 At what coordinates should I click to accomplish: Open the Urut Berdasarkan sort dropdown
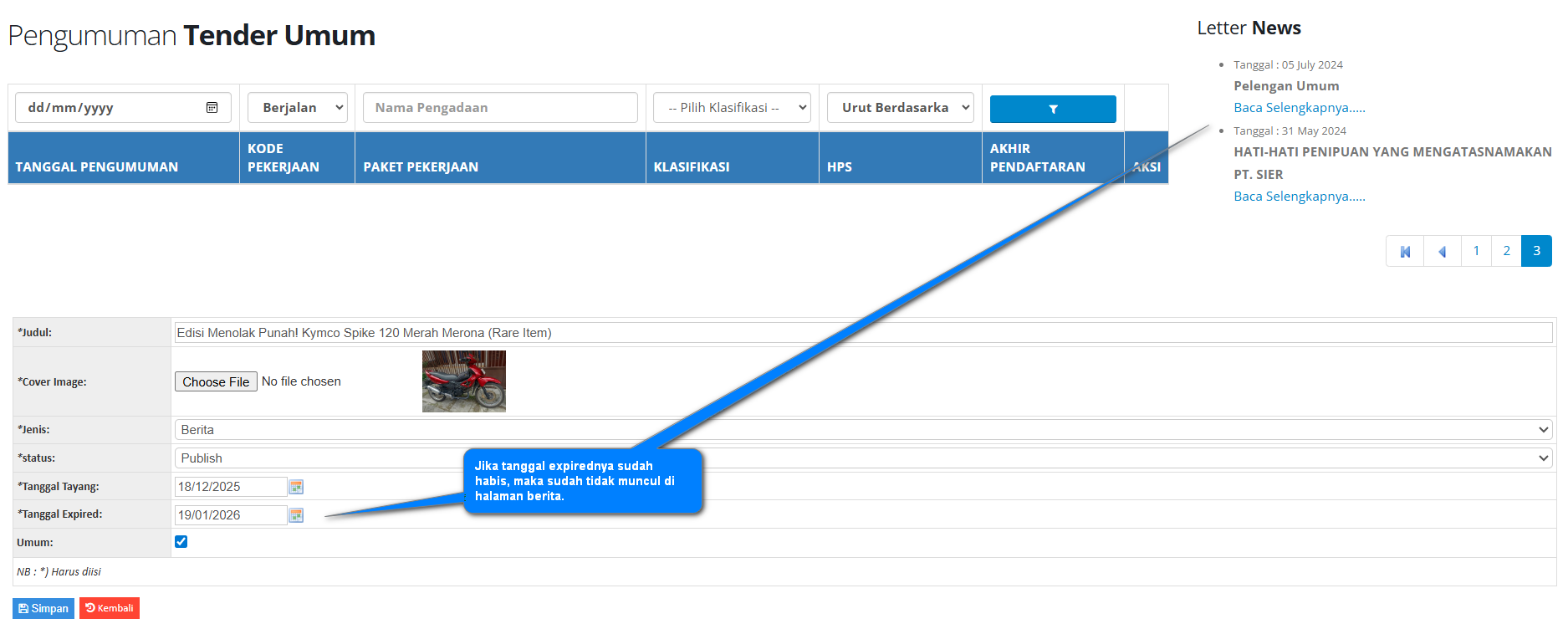(900, 108)
